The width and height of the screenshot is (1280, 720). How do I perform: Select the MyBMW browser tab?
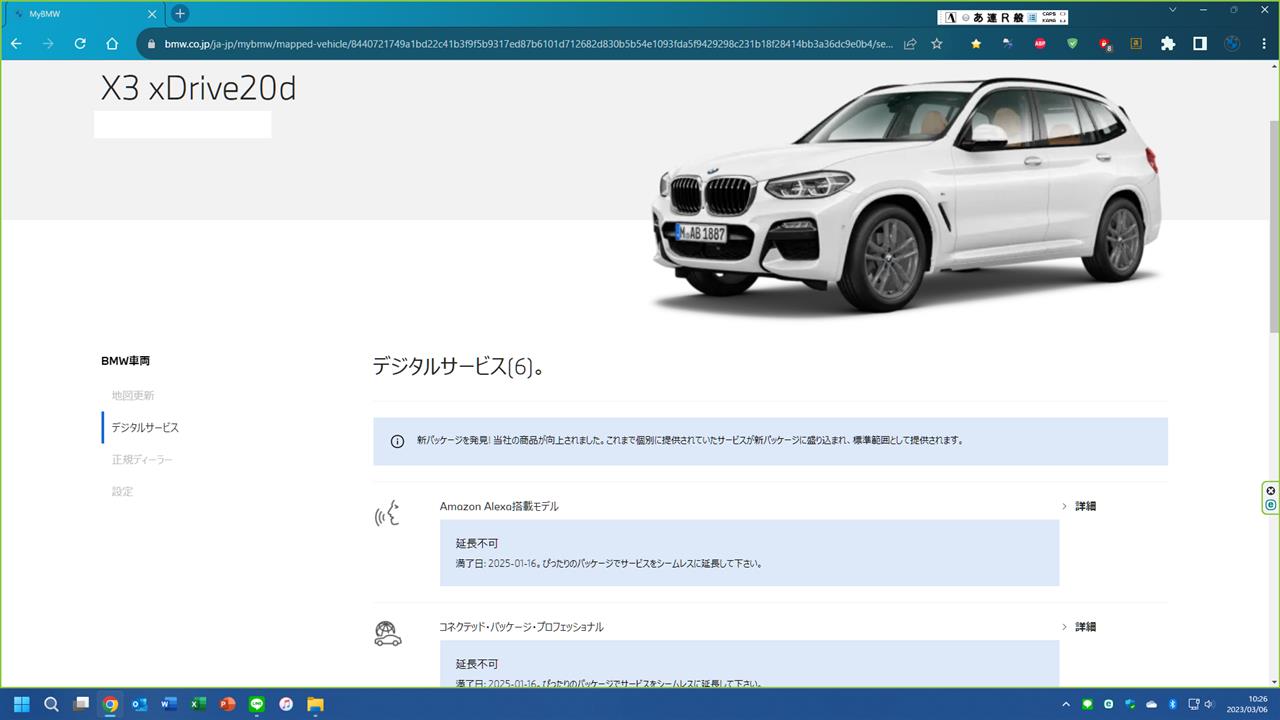(84, 14)
